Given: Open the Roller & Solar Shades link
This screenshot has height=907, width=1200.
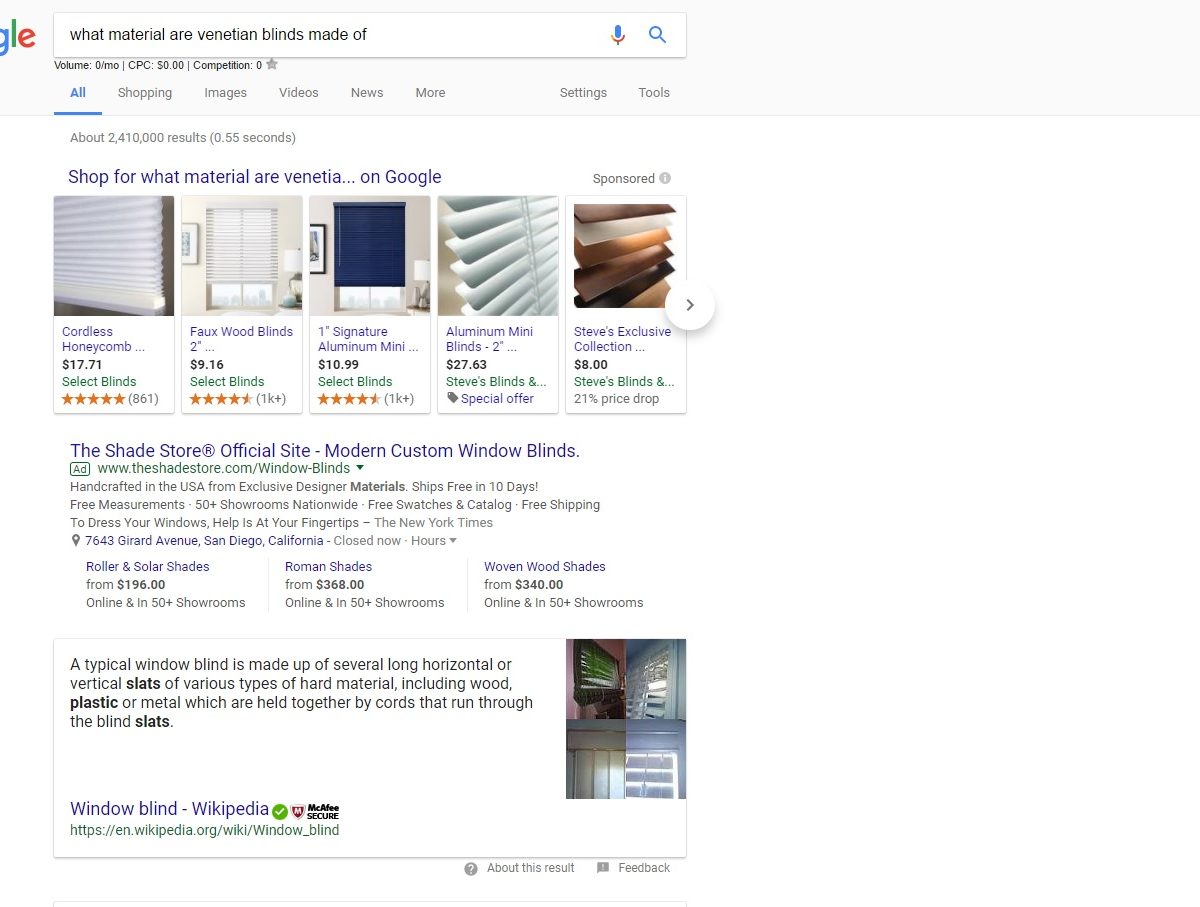Looking at the screenshot, I should pyautogui.click(x=148, y=567).
